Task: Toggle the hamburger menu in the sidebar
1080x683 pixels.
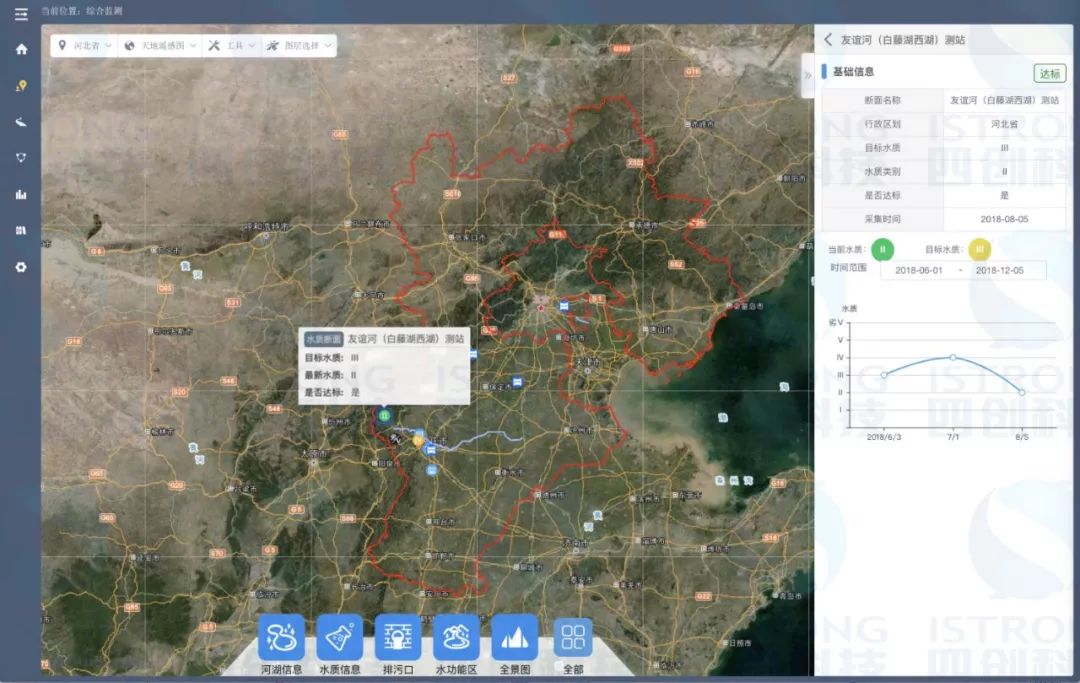Action: pos(21,14)
